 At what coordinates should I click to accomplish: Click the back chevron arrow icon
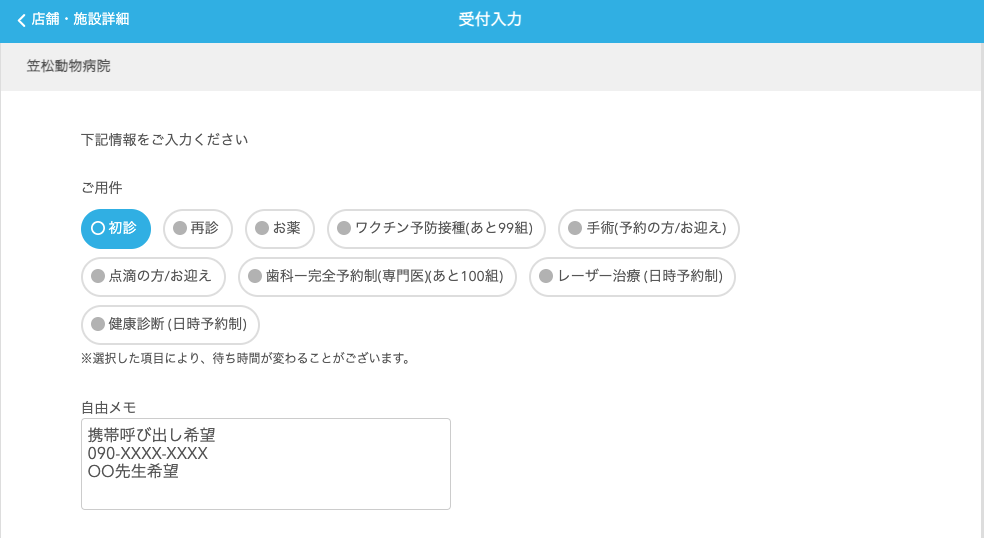click(21, 20)
